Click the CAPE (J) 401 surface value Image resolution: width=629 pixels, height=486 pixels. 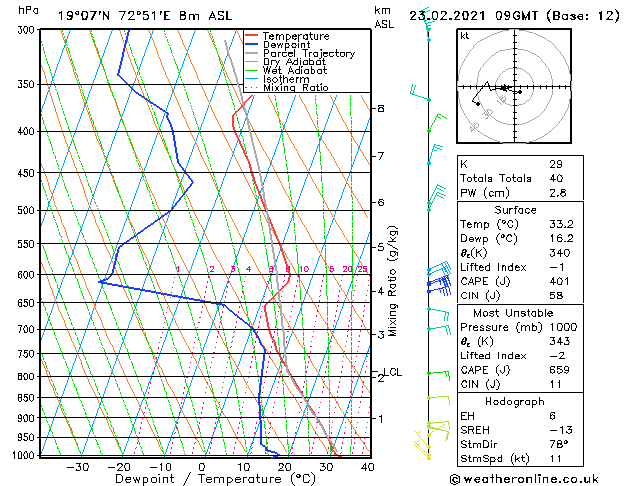click(559, 281)
